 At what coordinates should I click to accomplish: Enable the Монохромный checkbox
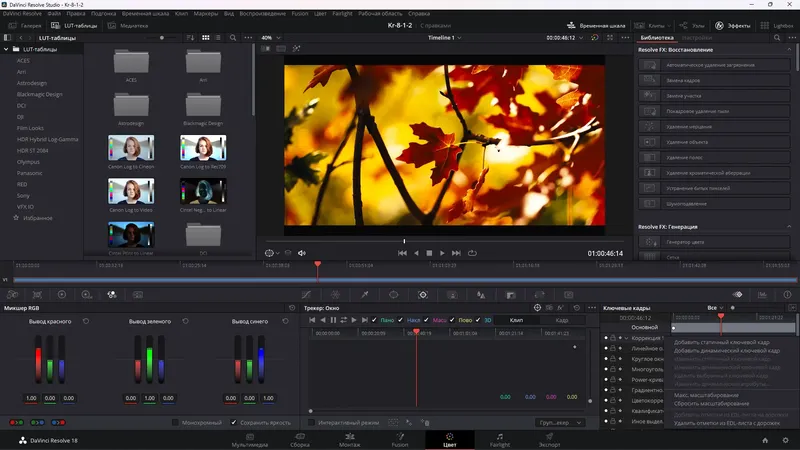pos(175,423)
